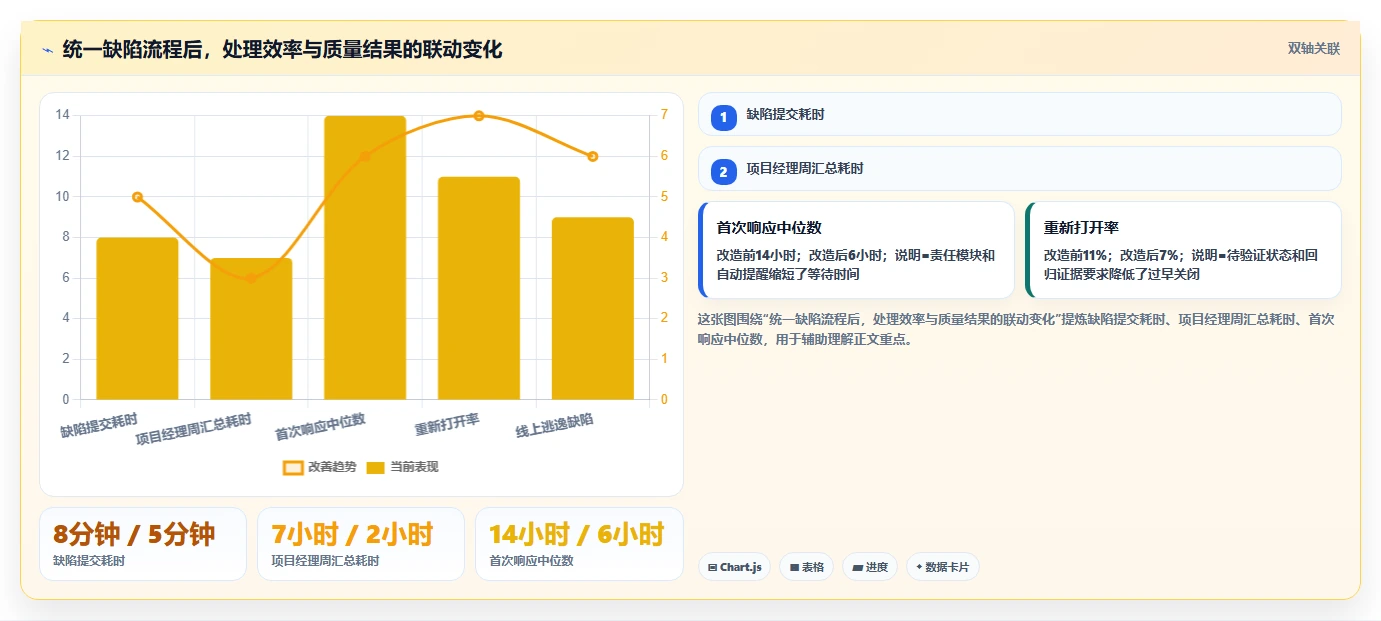This screenshot has height=621, width=1381.
Task: Click the line point at value 7
Action: click(479, 116)
